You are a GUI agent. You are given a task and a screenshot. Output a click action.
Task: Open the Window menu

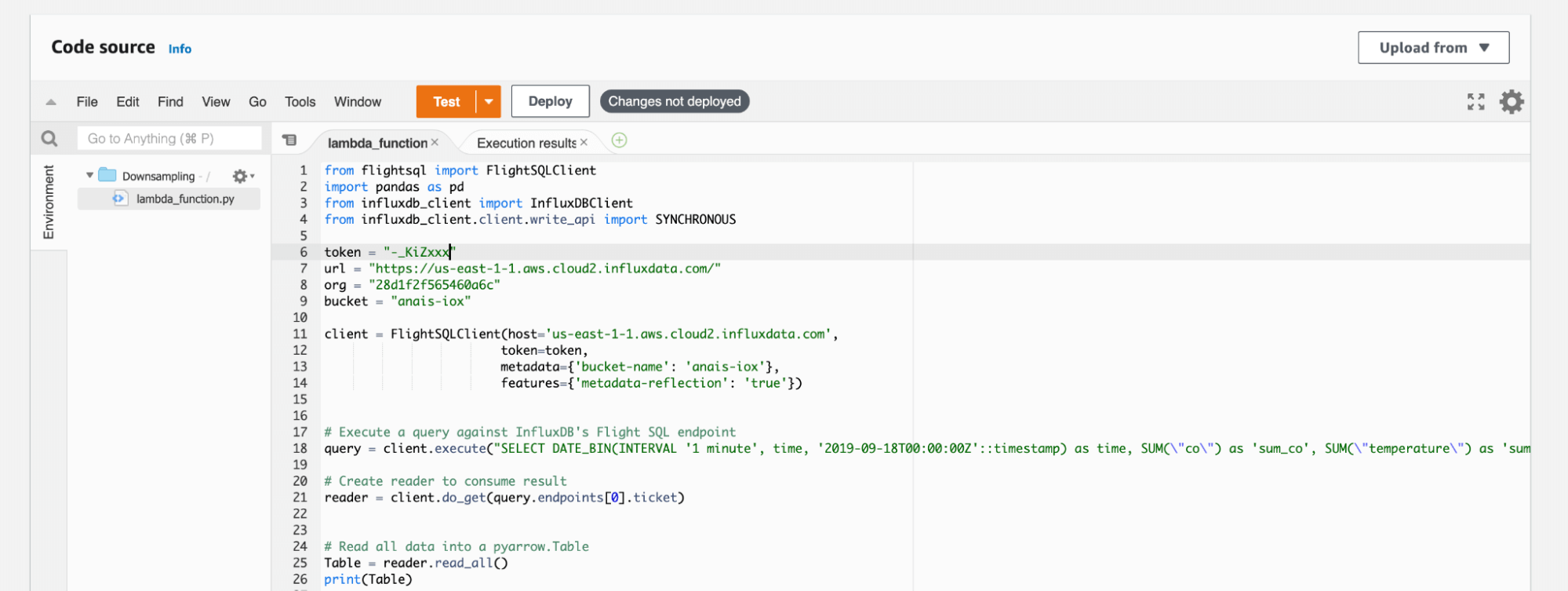358,101
